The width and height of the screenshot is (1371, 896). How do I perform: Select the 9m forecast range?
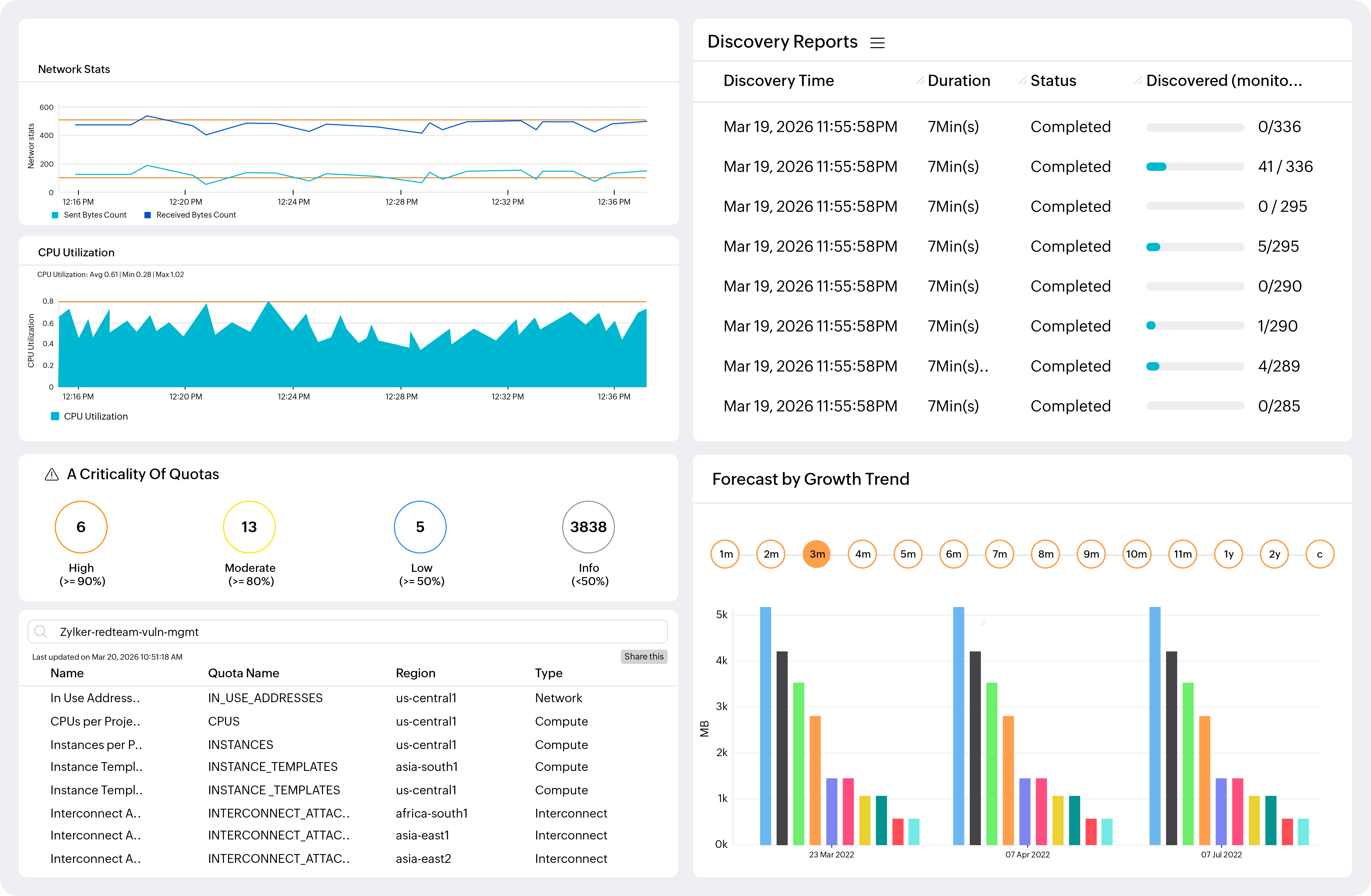coord(1091,554)
